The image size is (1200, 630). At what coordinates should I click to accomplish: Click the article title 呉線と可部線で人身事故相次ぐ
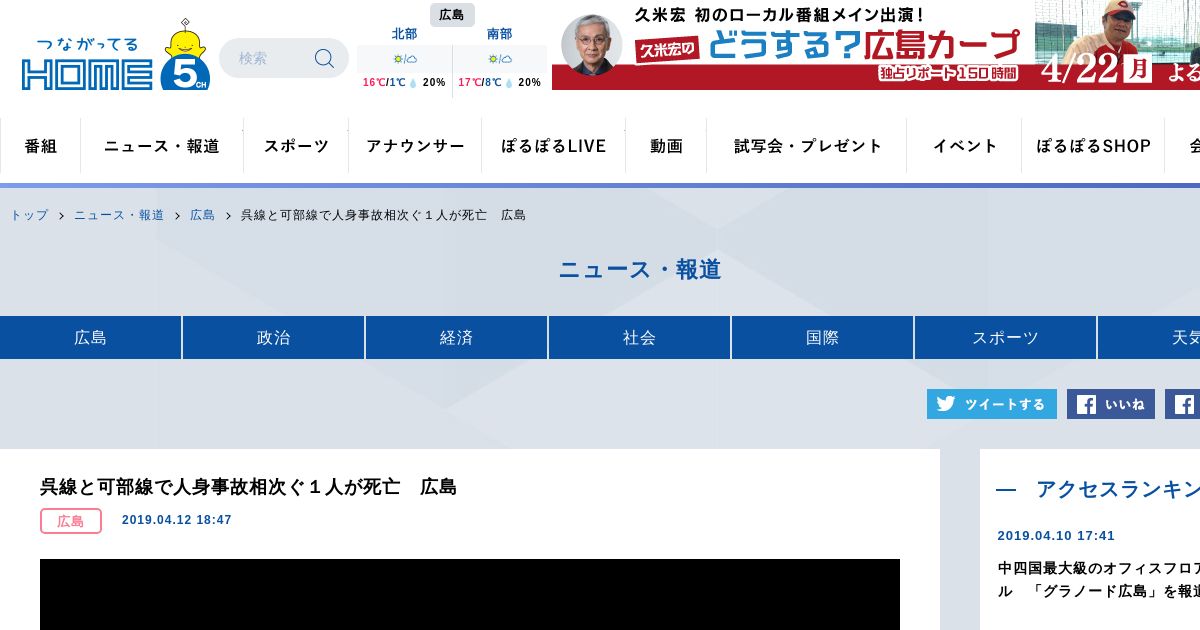248,487
